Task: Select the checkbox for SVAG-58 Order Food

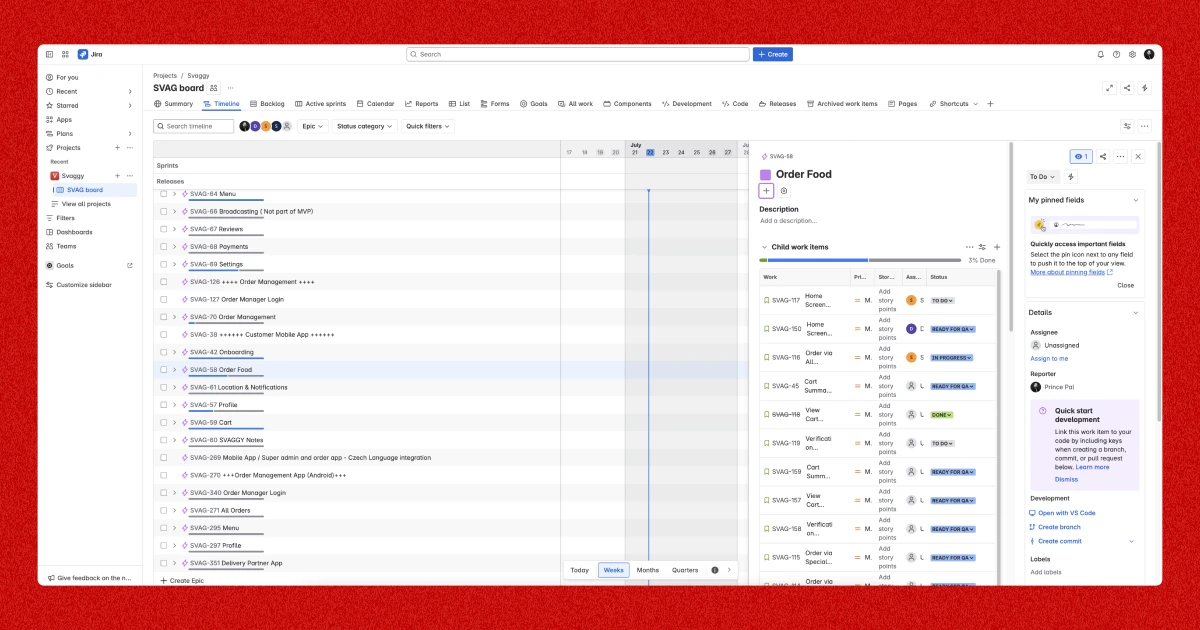Action: point(163,369)
